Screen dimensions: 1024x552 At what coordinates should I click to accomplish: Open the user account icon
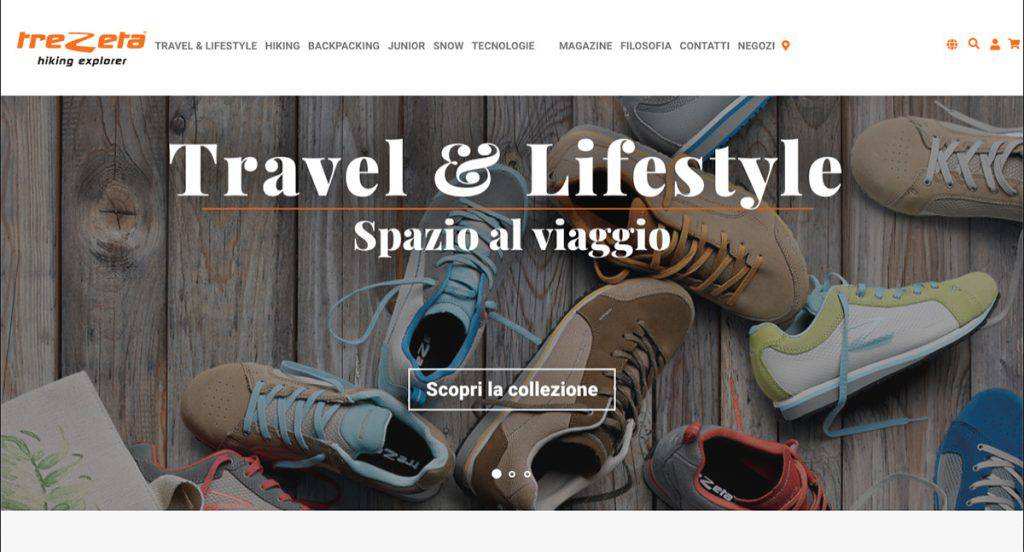click(x=995, y=44)
